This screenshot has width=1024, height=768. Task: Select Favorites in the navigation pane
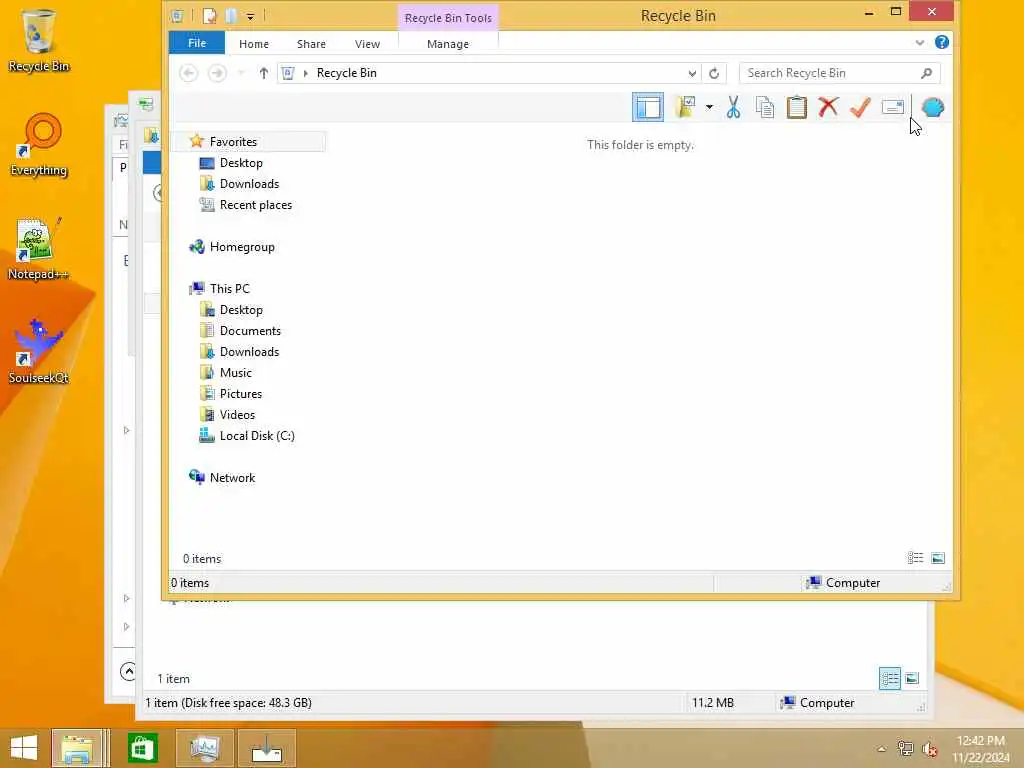pos(233,142)
